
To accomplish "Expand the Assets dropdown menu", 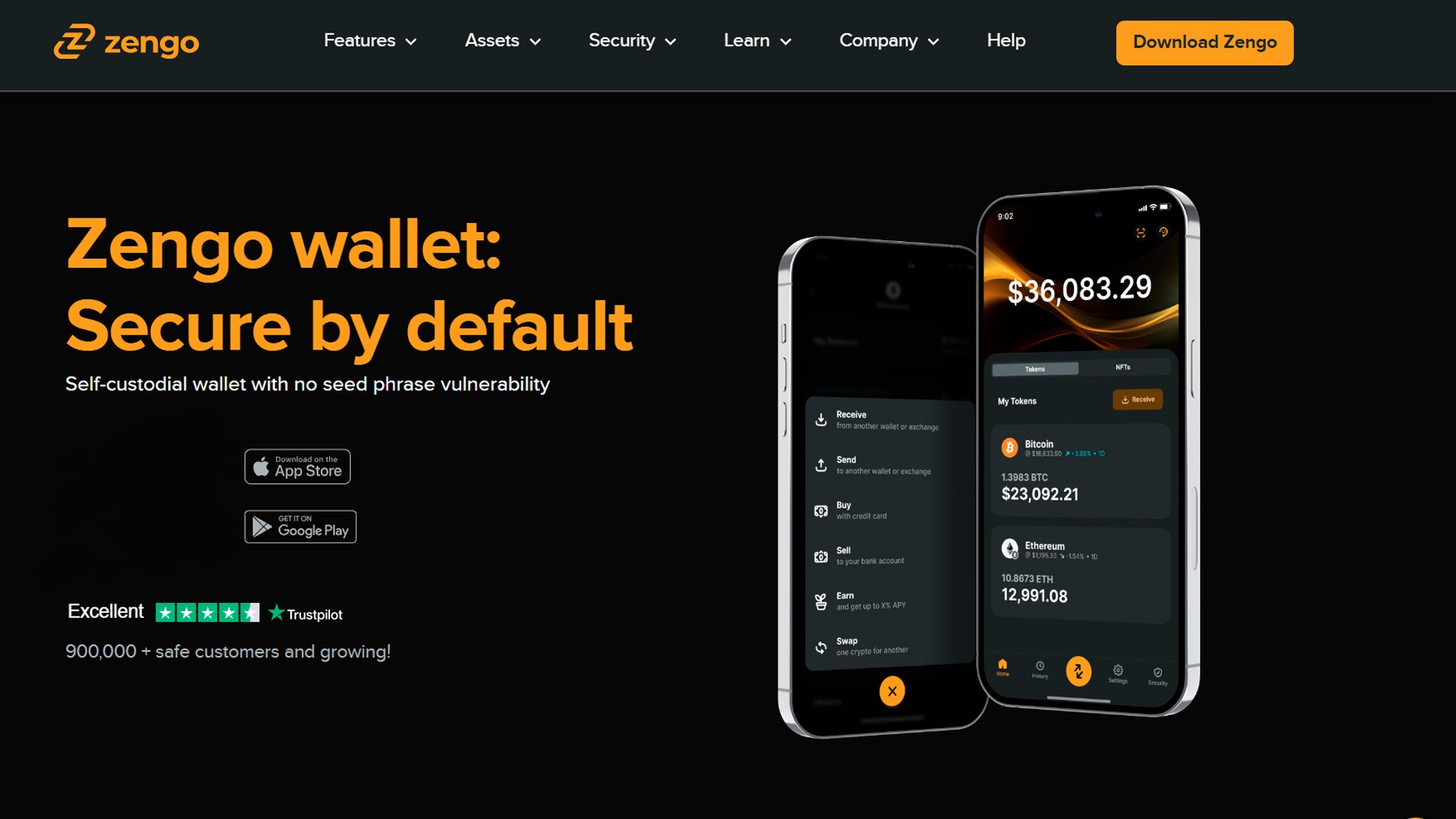I will click(502, 42).
